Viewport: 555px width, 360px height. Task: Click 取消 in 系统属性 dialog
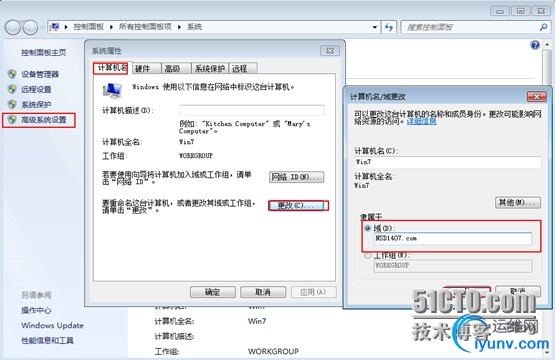pyautogui.click(x=263, y=292)
